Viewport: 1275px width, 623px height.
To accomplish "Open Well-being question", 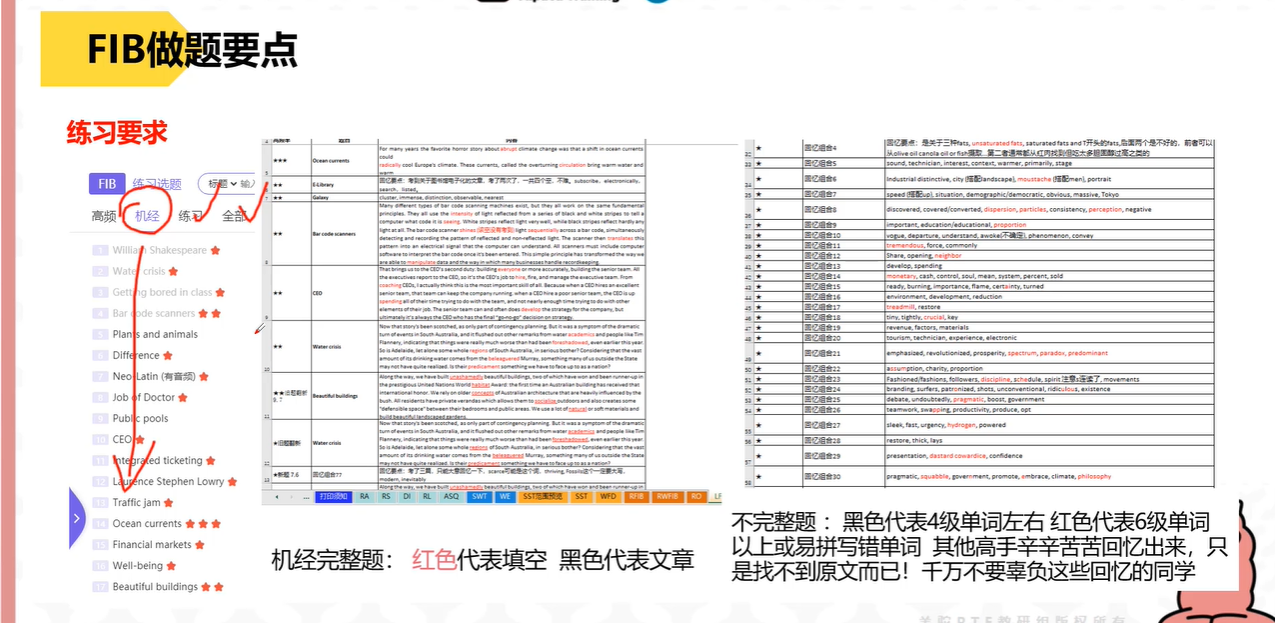I will [x=137, y=565].
